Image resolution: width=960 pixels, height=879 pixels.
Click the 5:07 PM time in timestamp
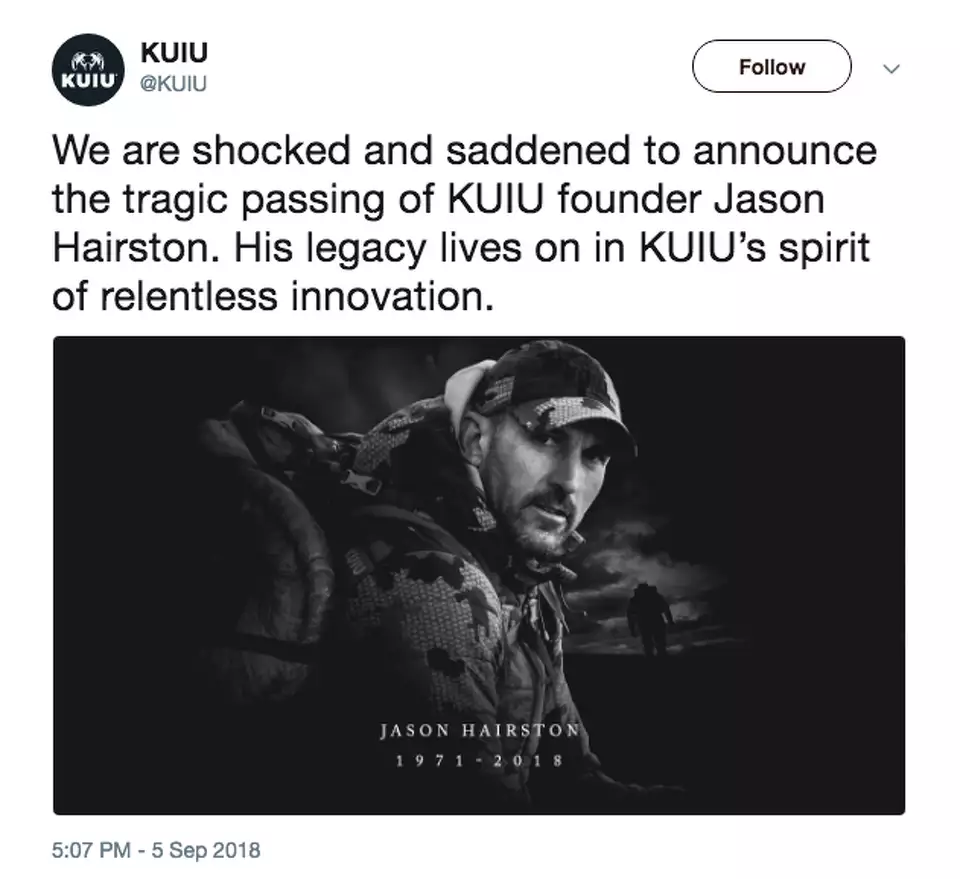[x=91, y=850]
